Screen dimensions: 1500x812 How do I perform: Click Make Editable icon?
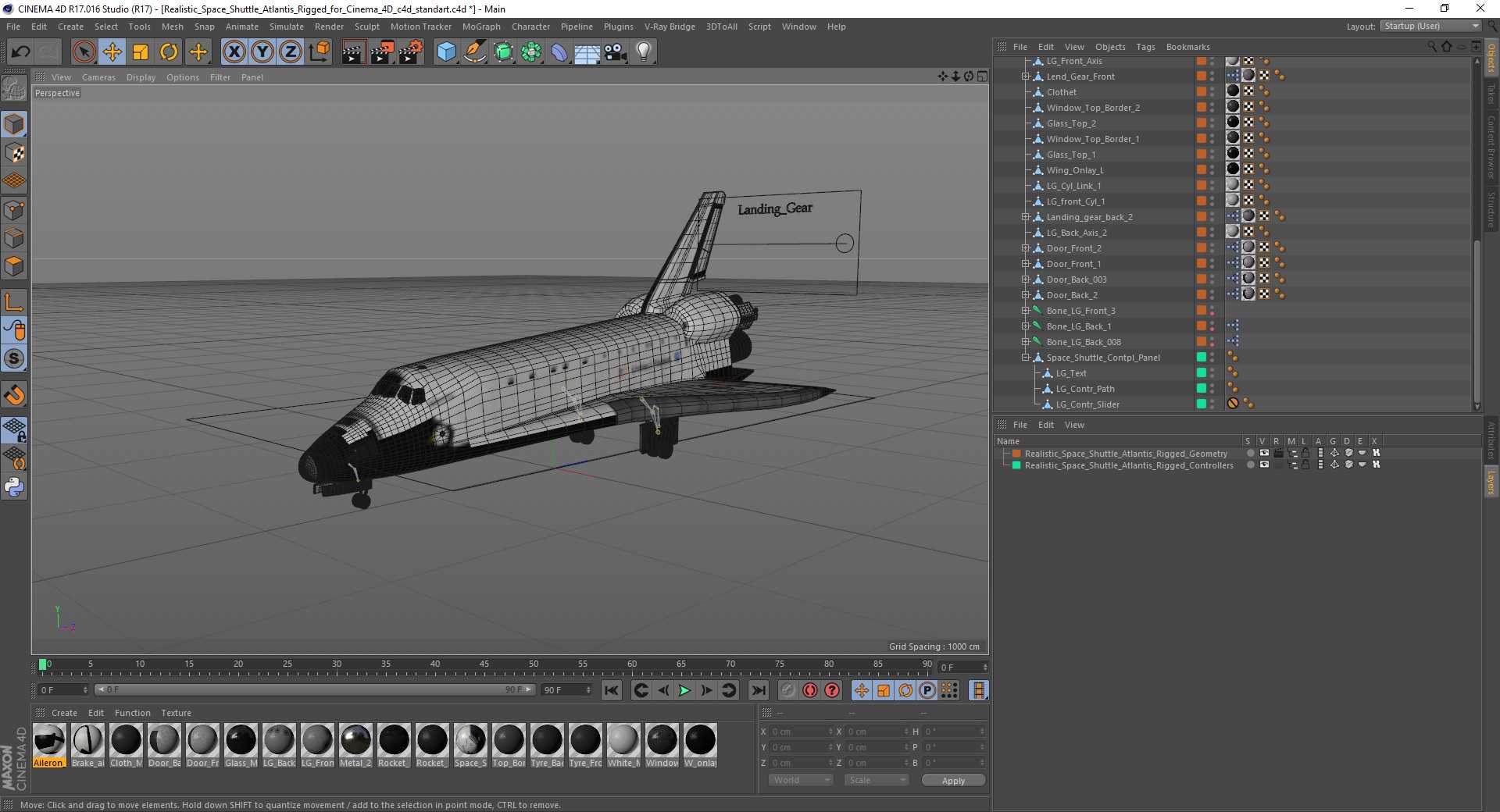[x=14, y=89]
